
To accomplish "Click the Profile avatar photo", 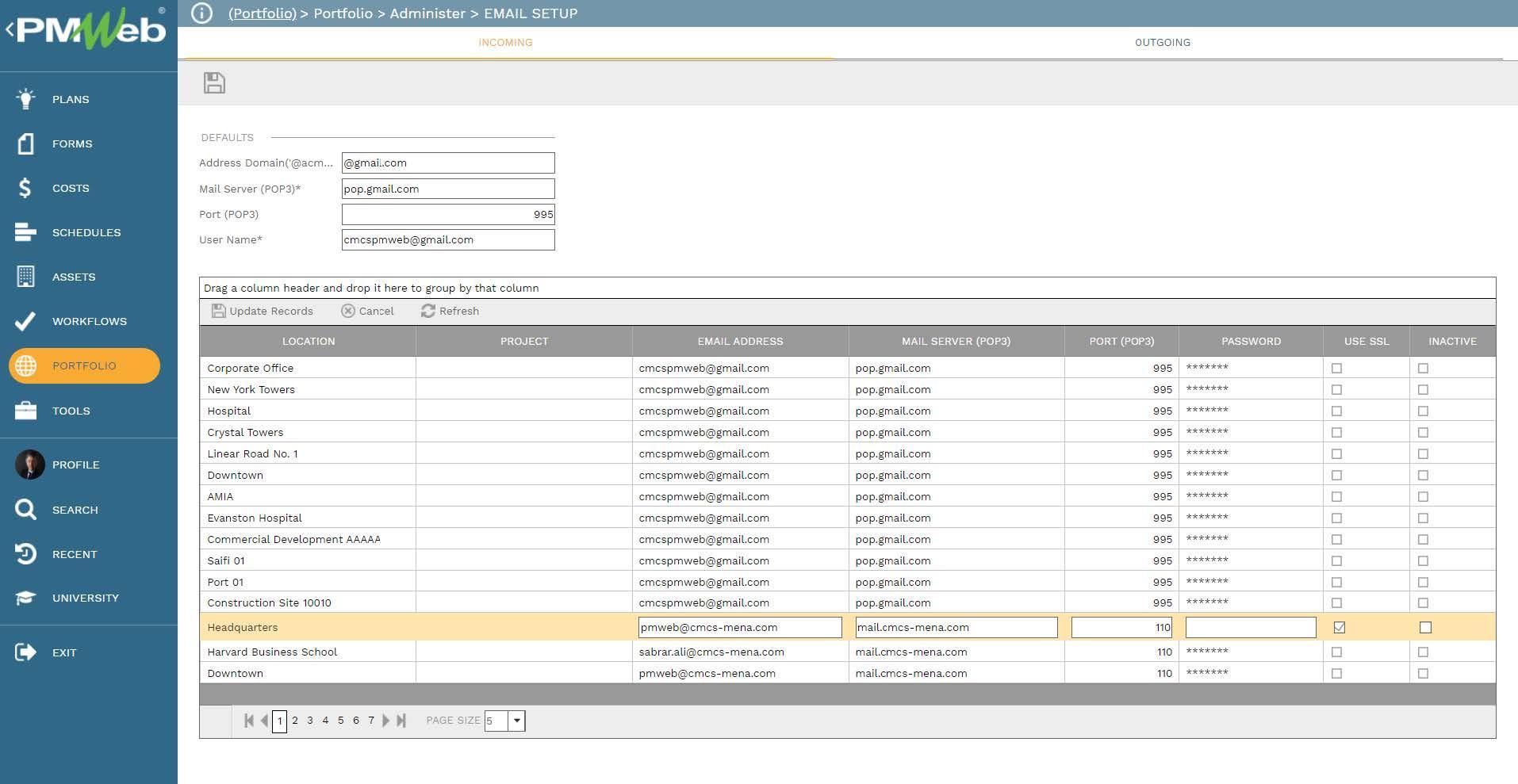I will (30, 465).
